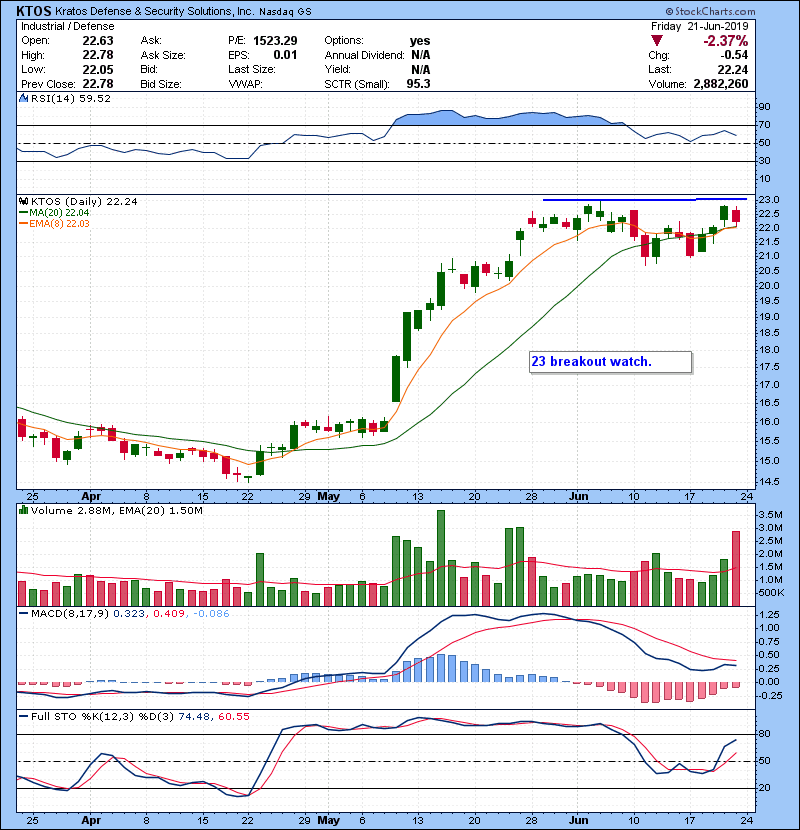Click the MACD signal value 0.409
This screenshot has width=800, height=830.
click(169, 614)
